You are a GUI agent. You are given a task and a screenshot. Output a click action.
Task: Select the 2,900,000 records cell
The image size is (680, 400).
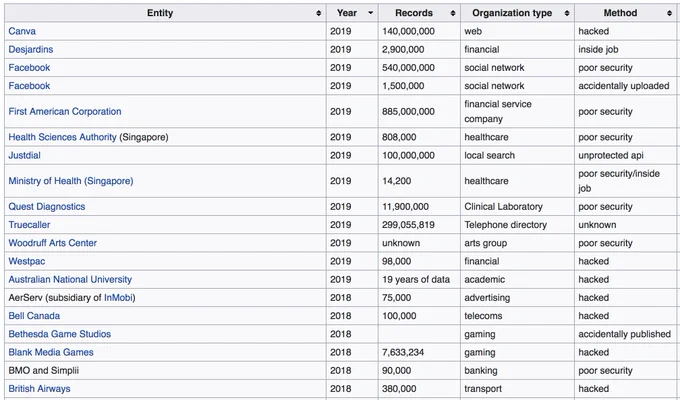pyautogui.click(x=419, y=49)
